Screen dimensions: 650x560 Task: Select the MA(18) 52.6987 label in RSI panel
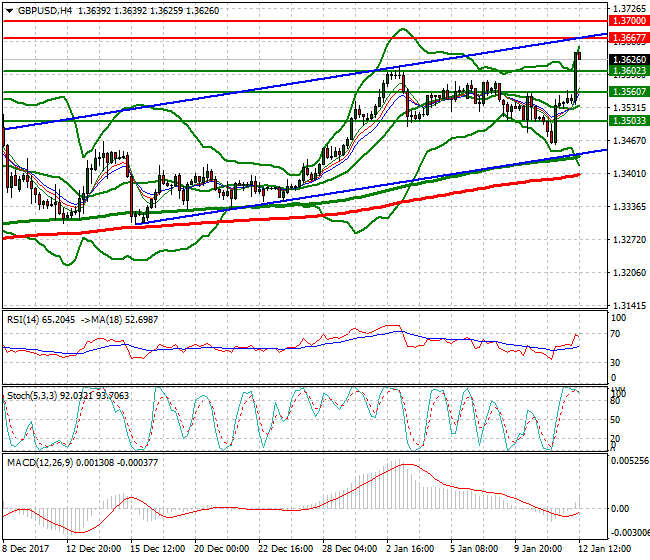124,320
